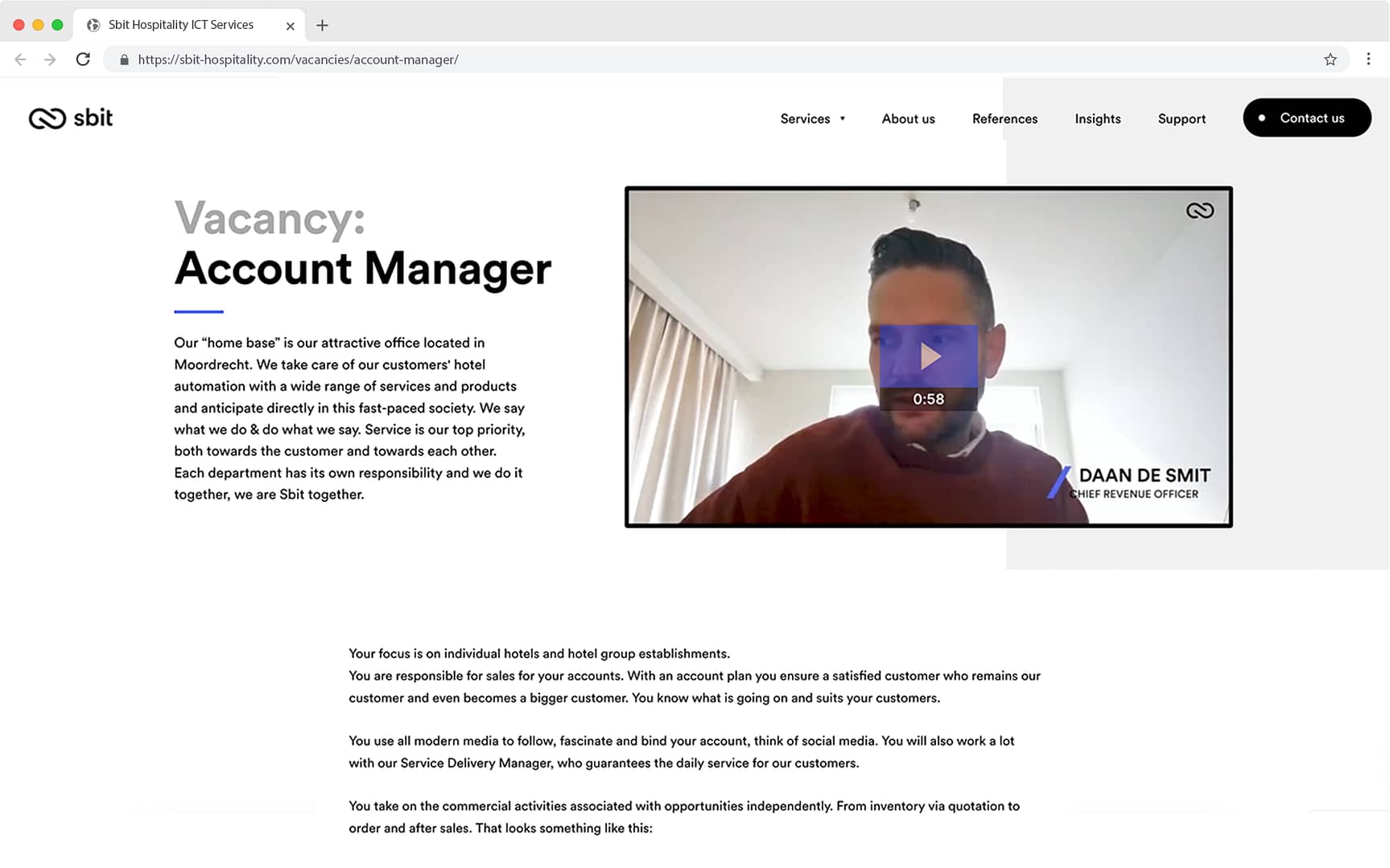Click the 'Vacancy:' heading text

point(270,218)
